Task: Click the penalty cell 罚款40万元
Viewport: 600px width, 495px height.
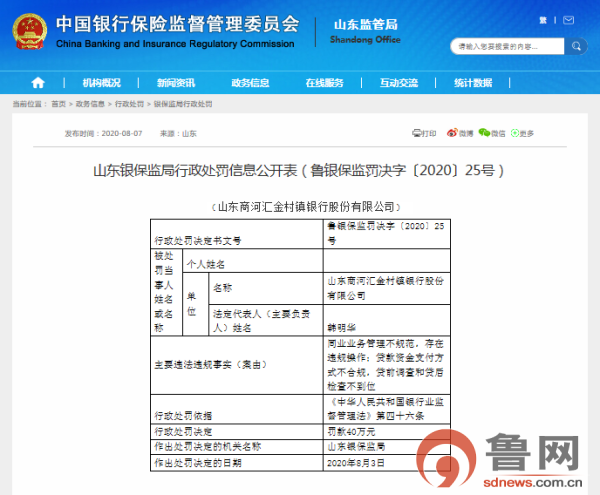Action: tap(386, 431)
